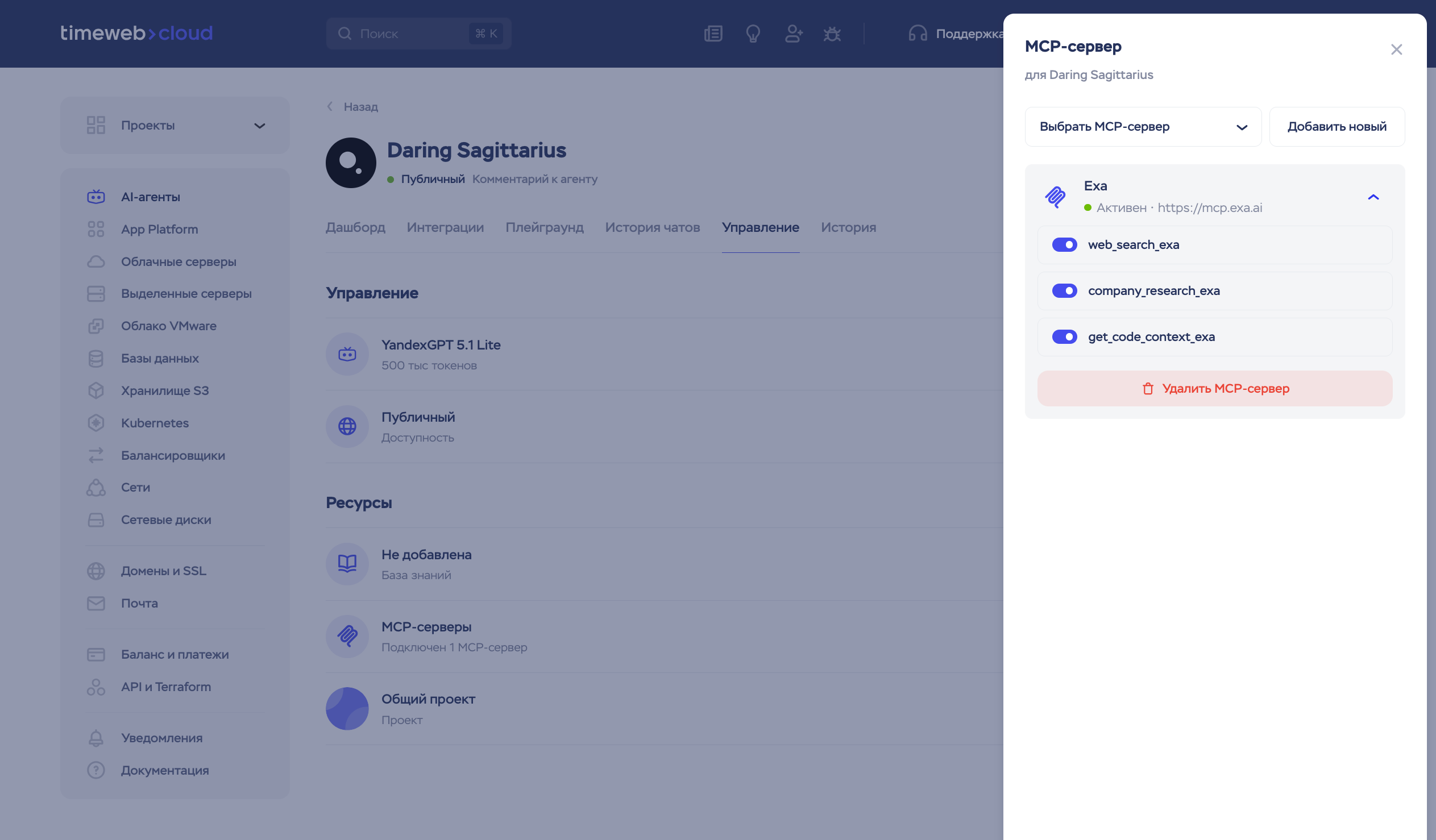Open the Kubernetes sidebar icon
The width and height of the screenshot is (1436, 840).
click(96, 423)
